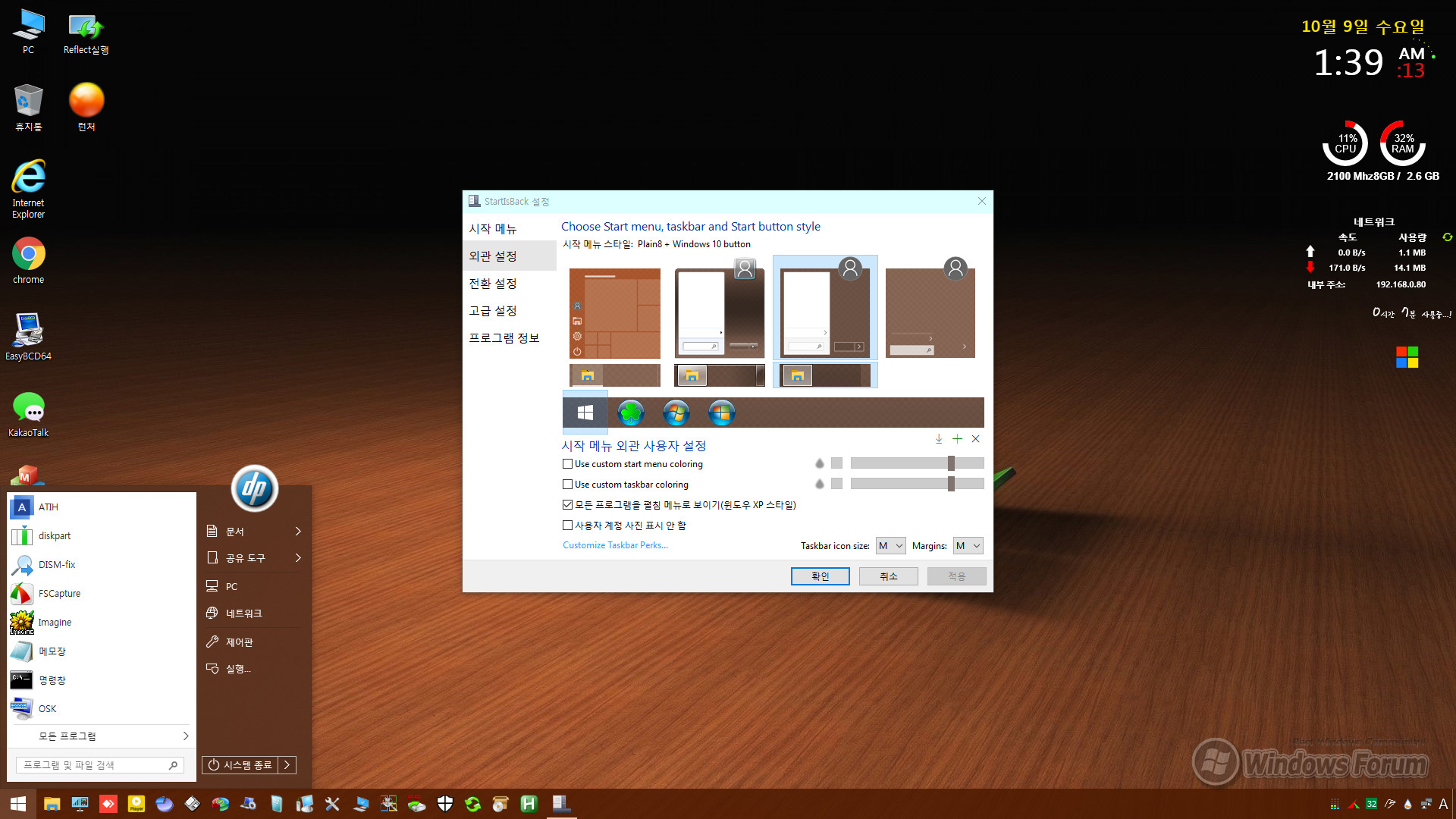The image size is (1456, 819).
Task: Select the 외관 설정 page
Action: [x=510, y=256]
